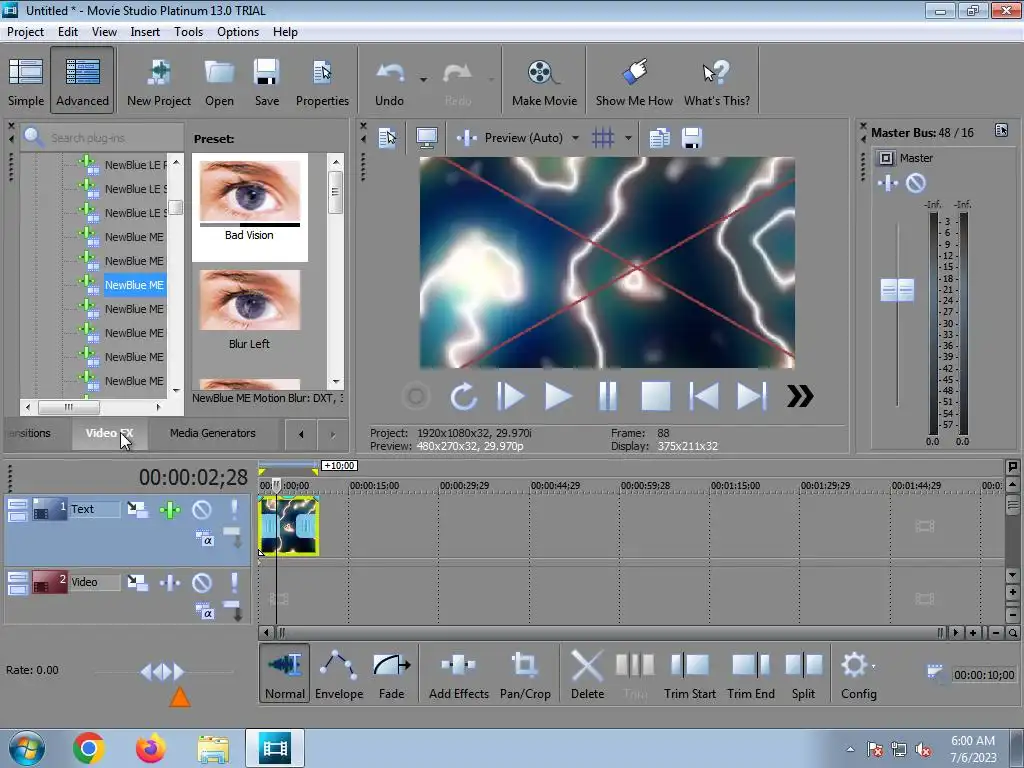Image resolution: width=1024 pixels, height=768 pixels.
Task: Toggle the preview grid overlay
Action: point(603,138)
